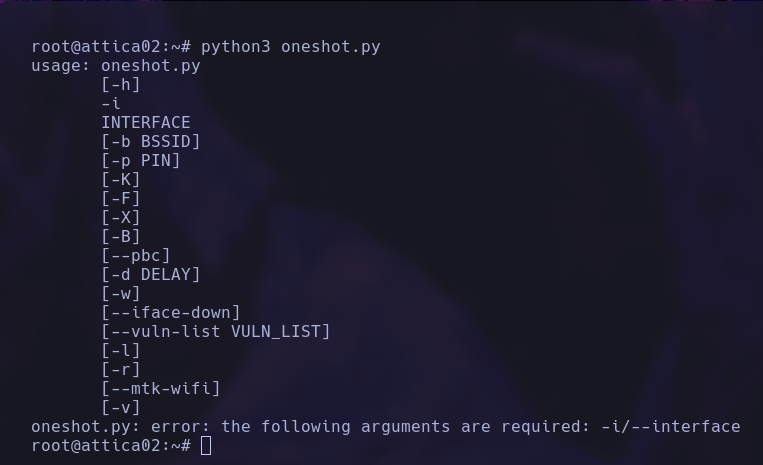Click the typed command python3 oneshot.py

pos(290,47)
